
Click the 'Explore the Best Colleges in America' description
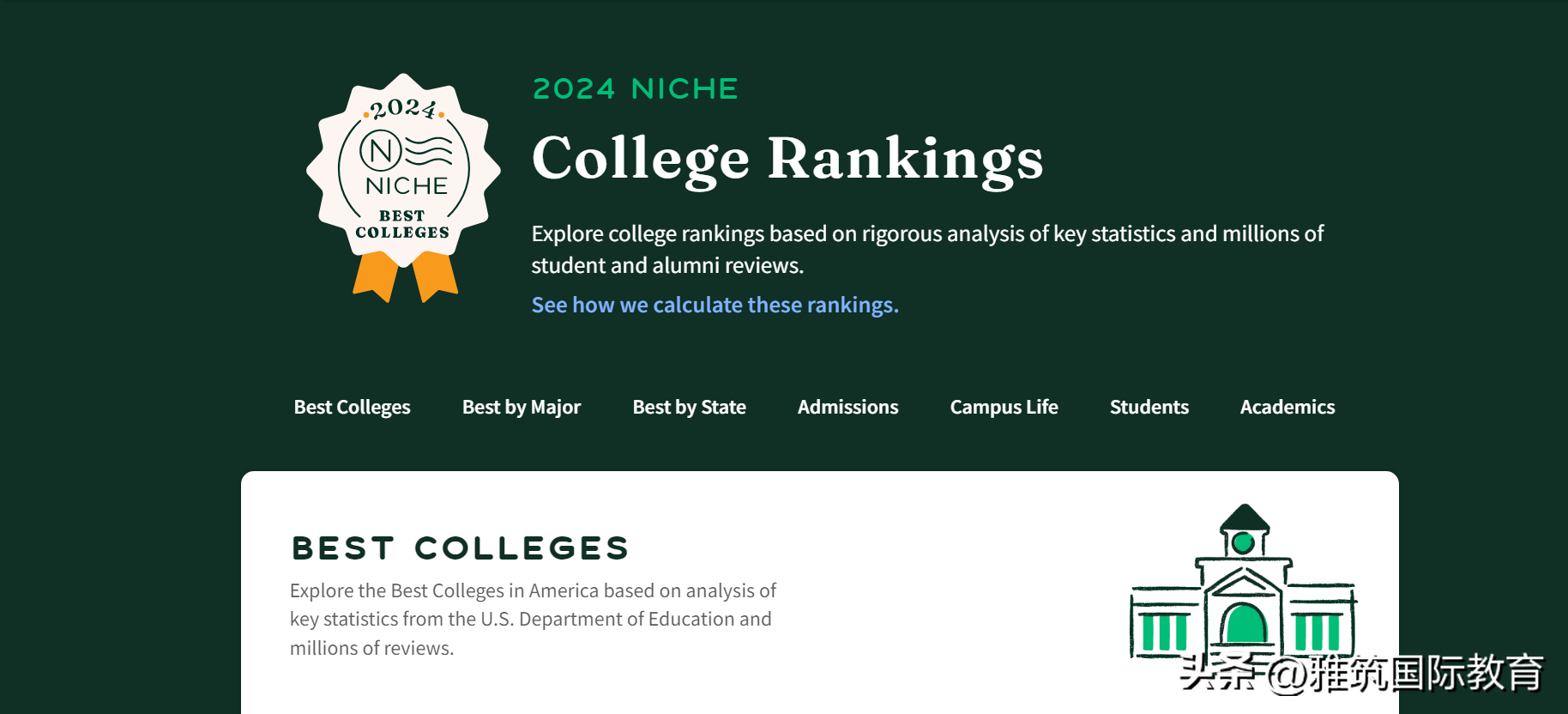532,619
